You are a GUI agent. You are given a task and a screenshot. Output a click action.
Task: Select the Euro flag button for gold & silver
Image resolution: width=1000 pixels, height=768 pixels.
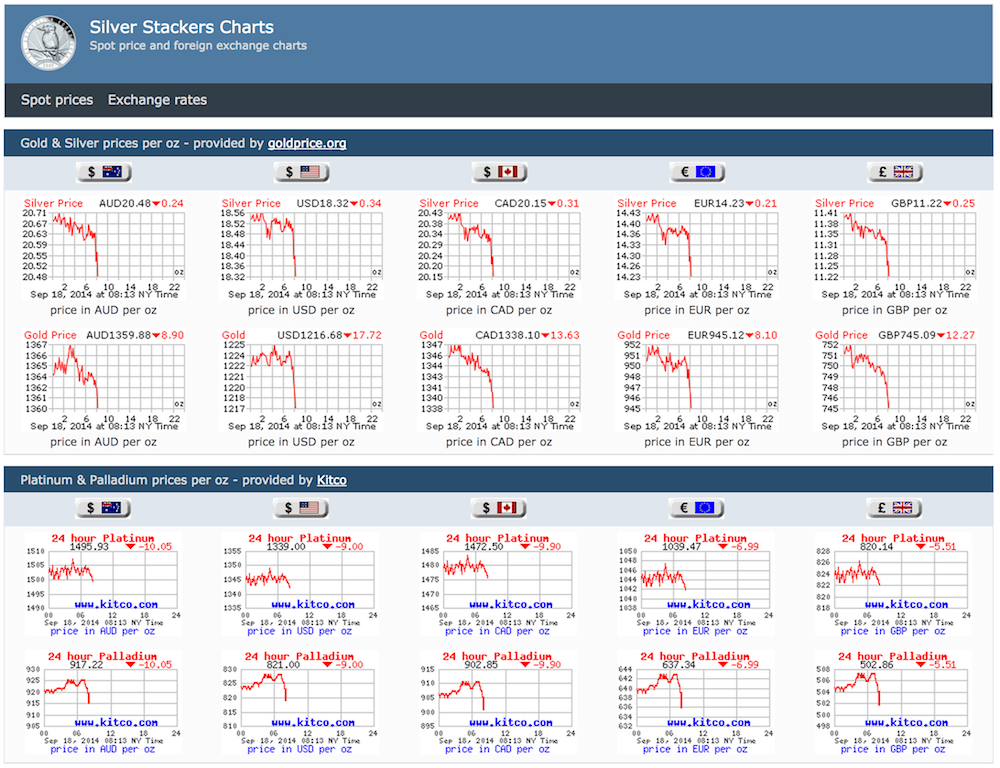tap(697, 172)
